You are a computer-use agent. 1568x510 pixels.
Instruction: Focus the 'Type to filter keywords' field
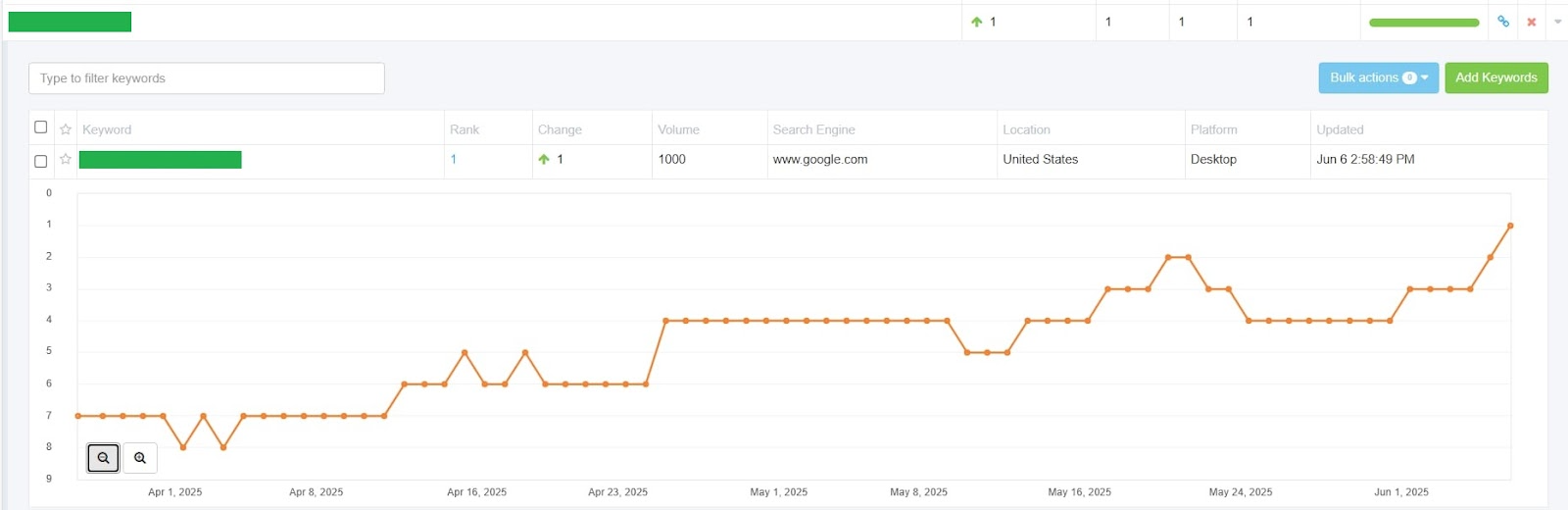(x=207, y=78)
